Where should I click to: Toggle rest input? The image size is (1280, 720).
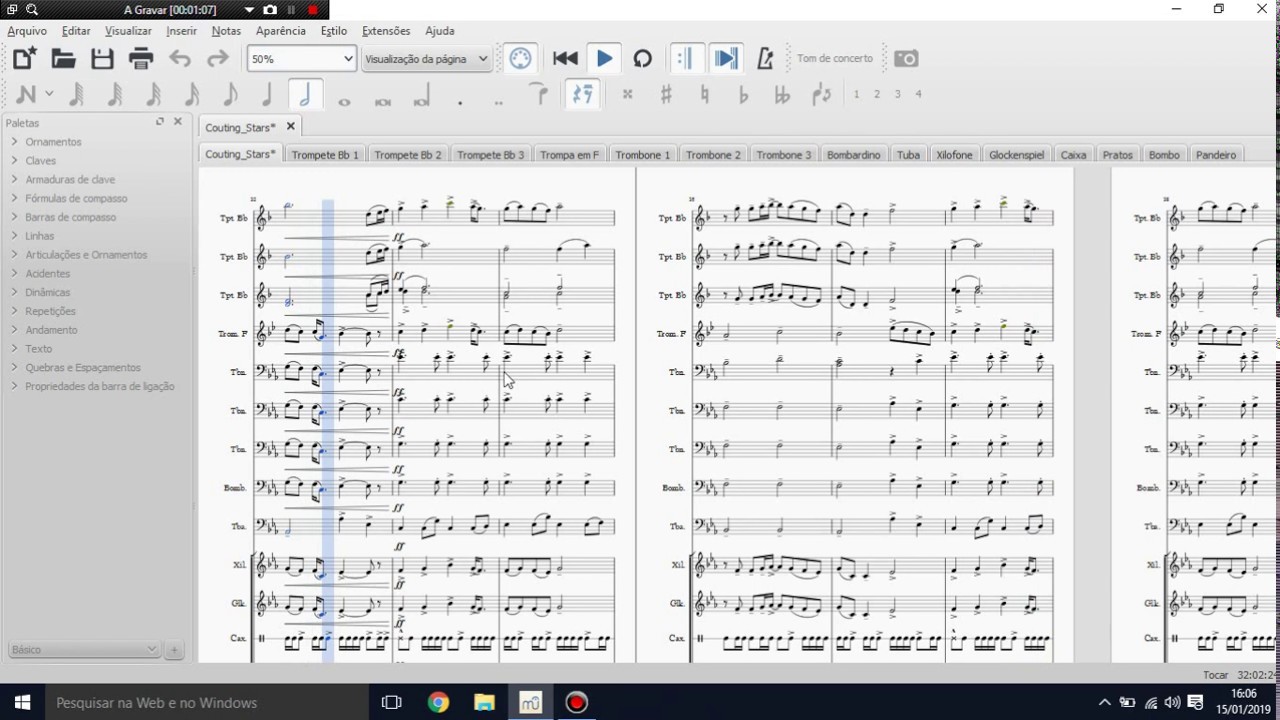coord(582,94)
